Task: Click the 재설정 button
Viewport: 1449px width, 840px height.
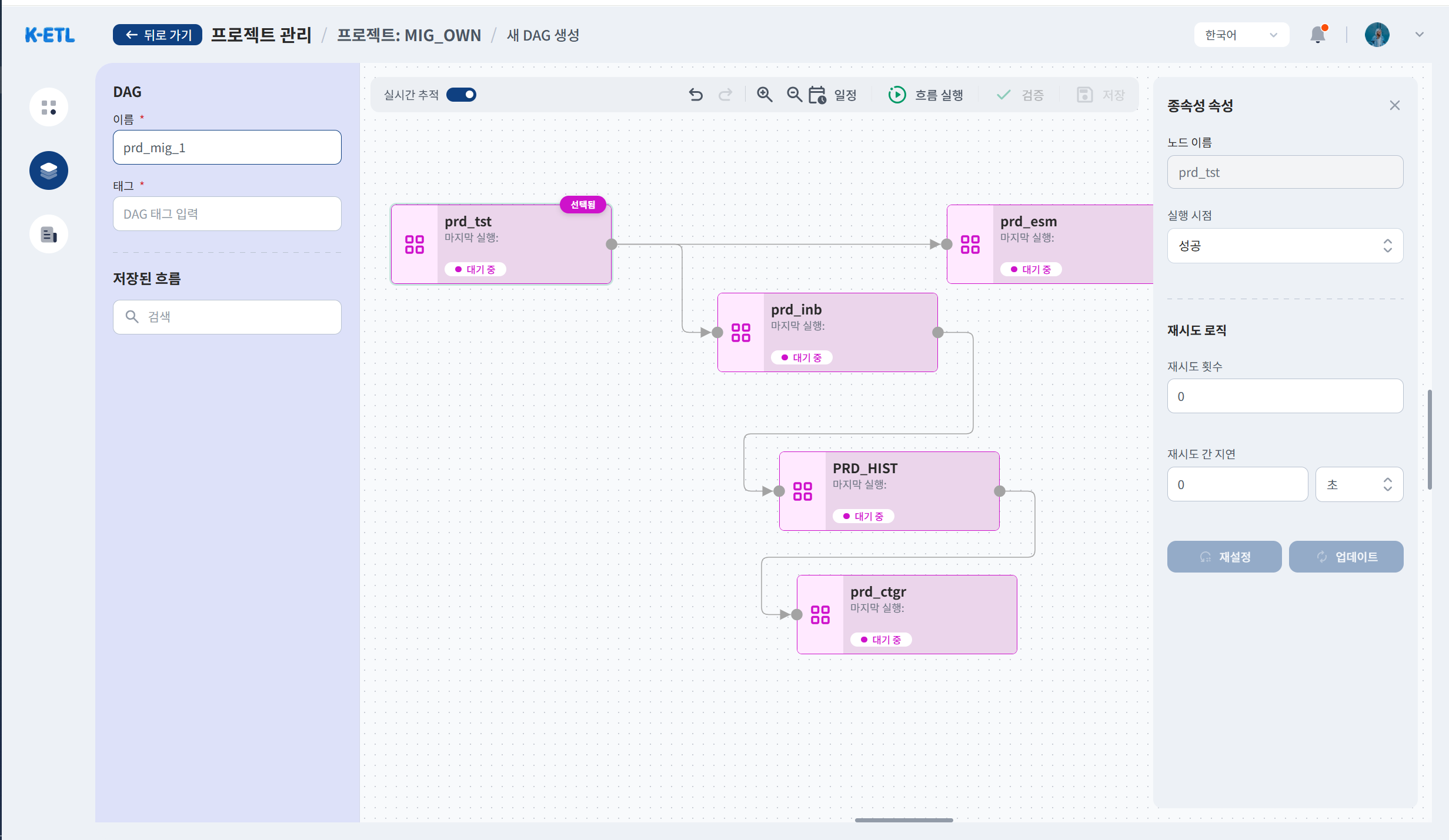Action: click(1224, 557)
